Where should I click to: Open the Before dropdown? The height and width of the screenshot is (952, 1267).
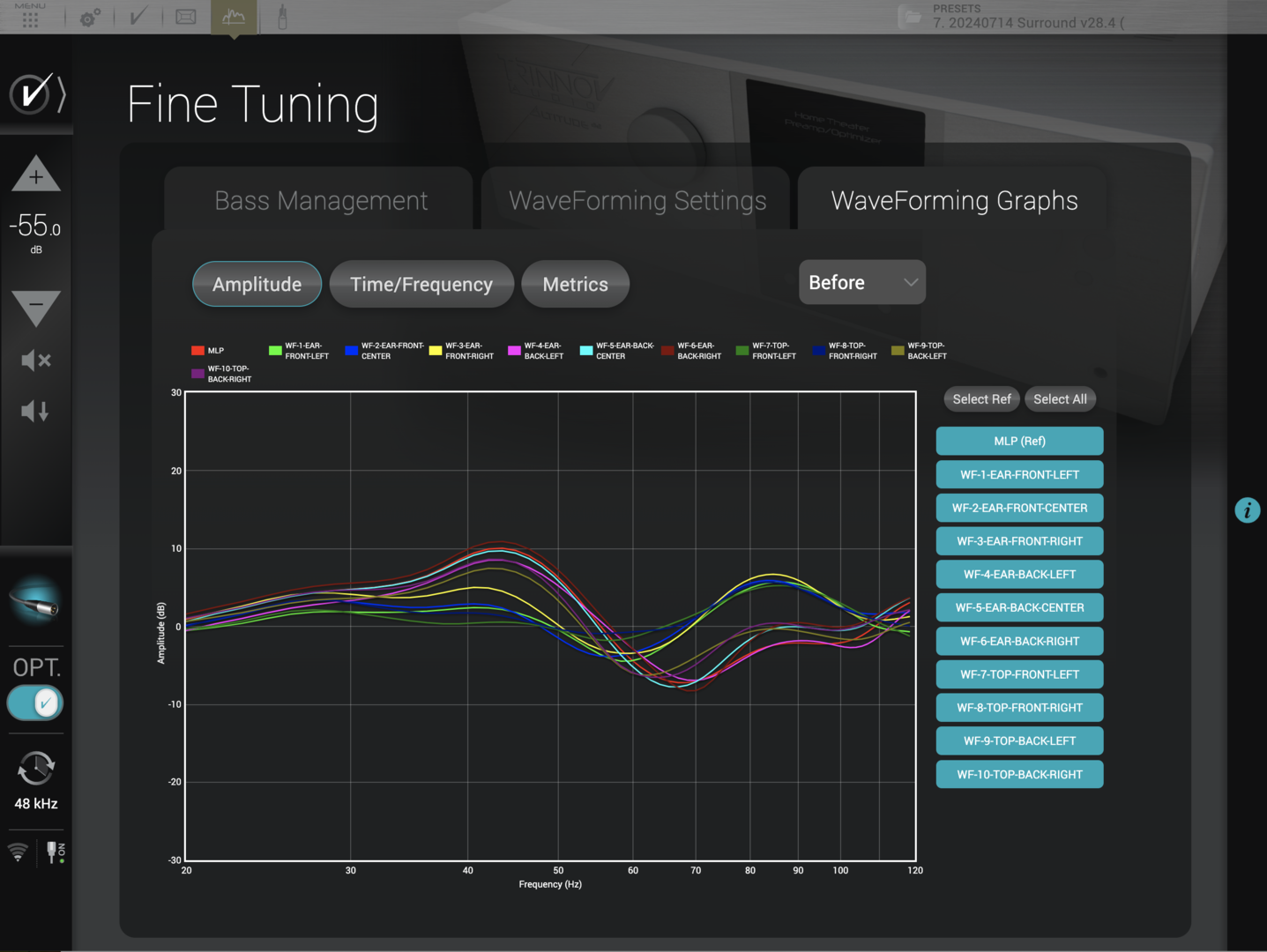(x=861, y=282)
